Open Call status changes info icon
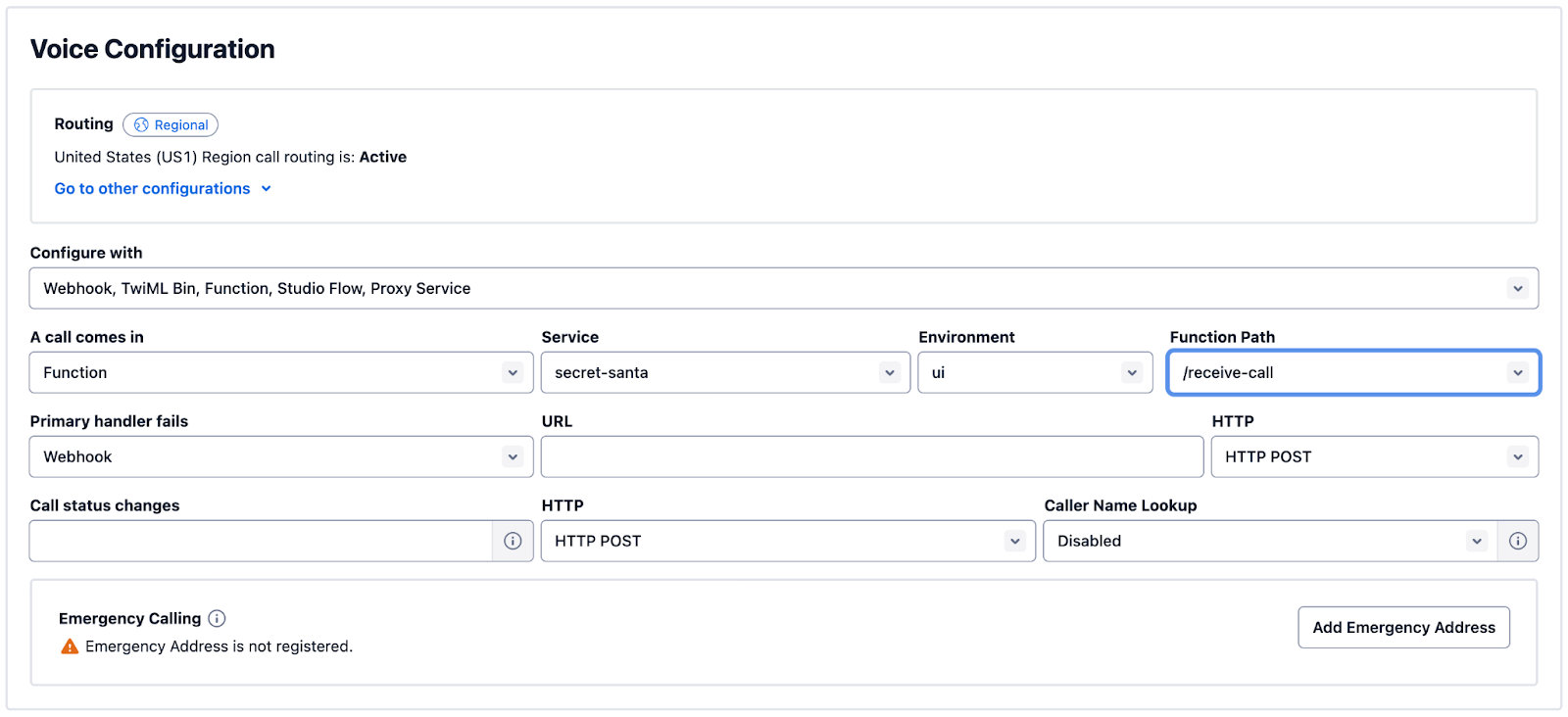The width and height of the screenshot is (1568, 717). (513, 541)
